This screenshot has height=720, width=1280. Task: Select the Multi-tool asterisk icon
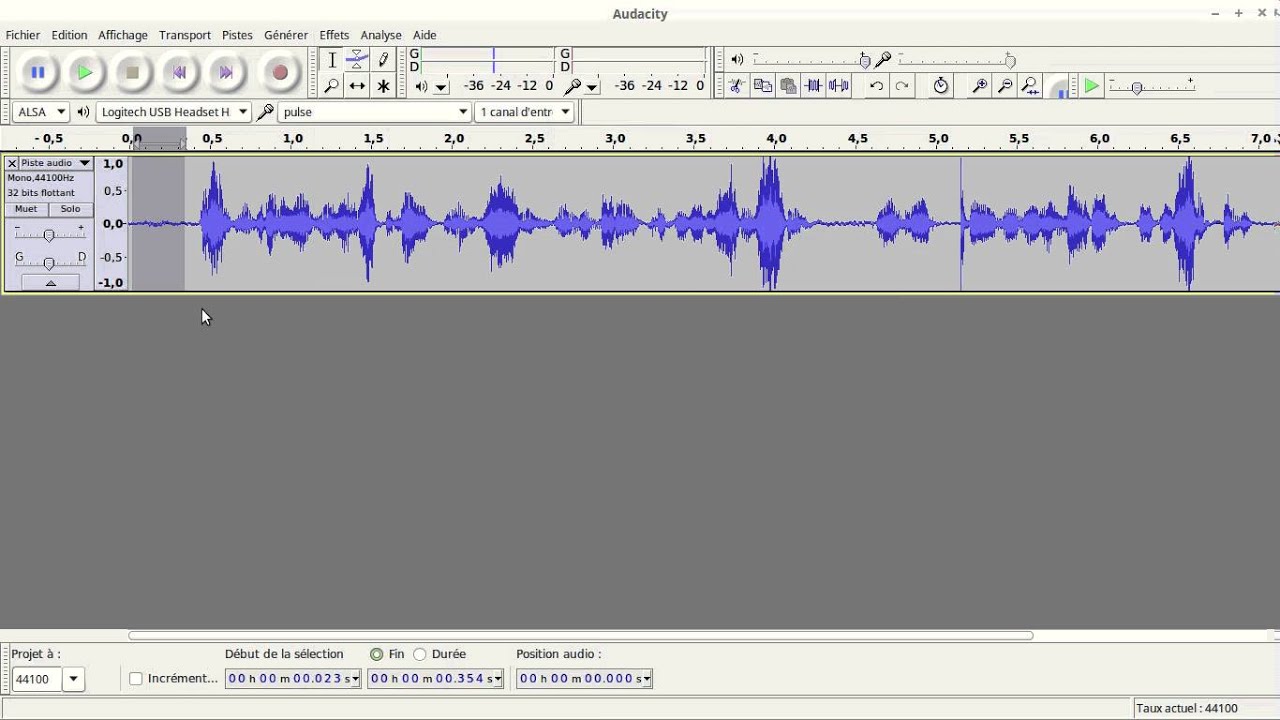click(x=383, y=86)
